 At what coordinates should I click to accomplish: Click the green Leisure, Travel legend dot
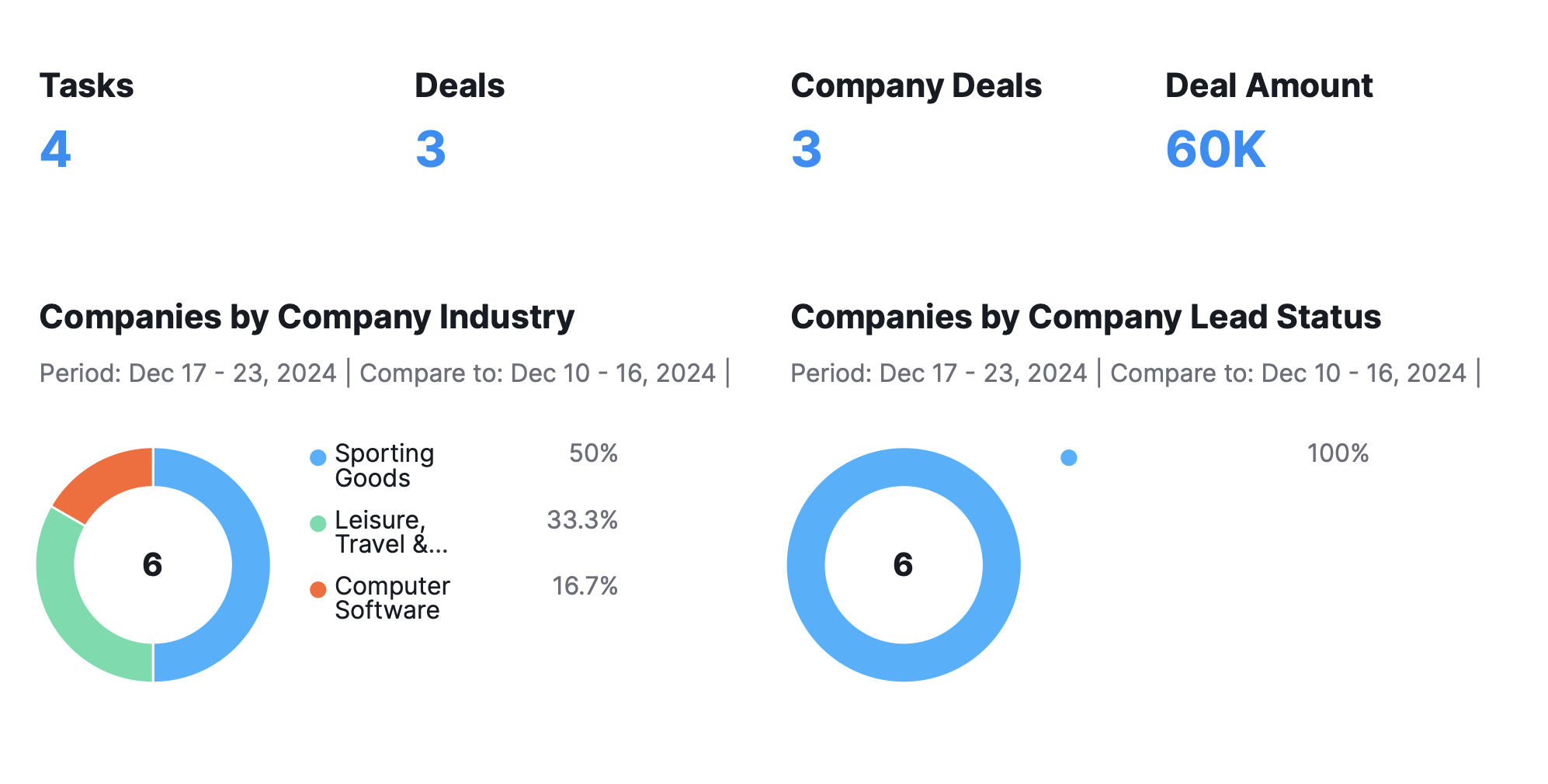[318, 524]
